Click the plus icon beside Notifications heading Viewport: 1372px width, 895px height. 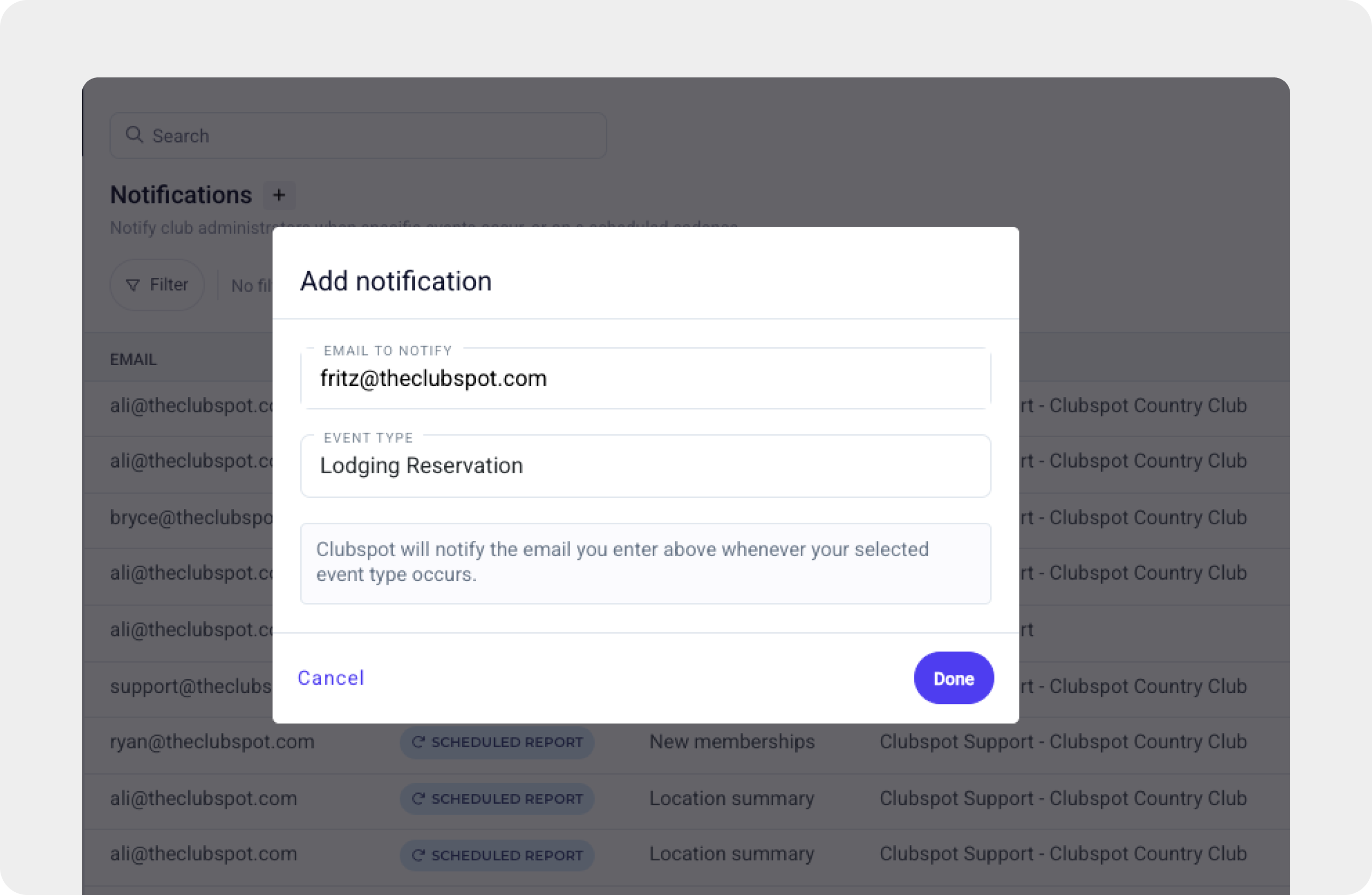click(x=279, y=195)
